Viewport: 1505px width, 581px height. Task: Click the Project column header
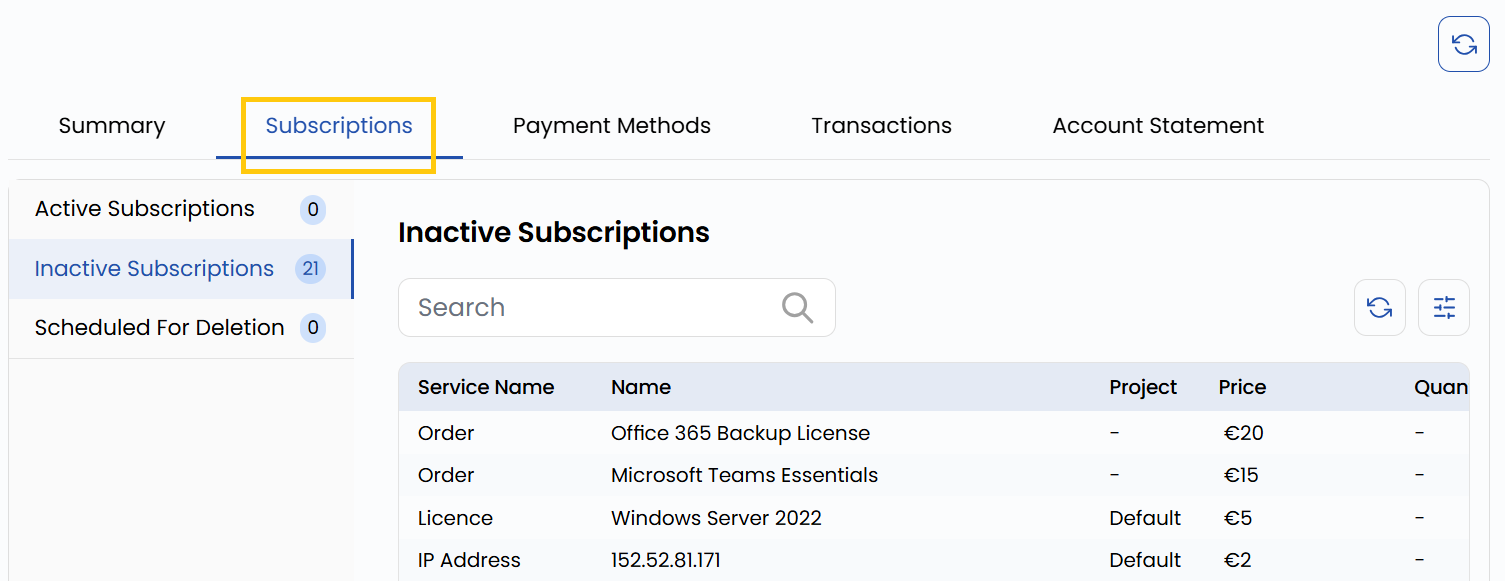tap(1143, 387)
